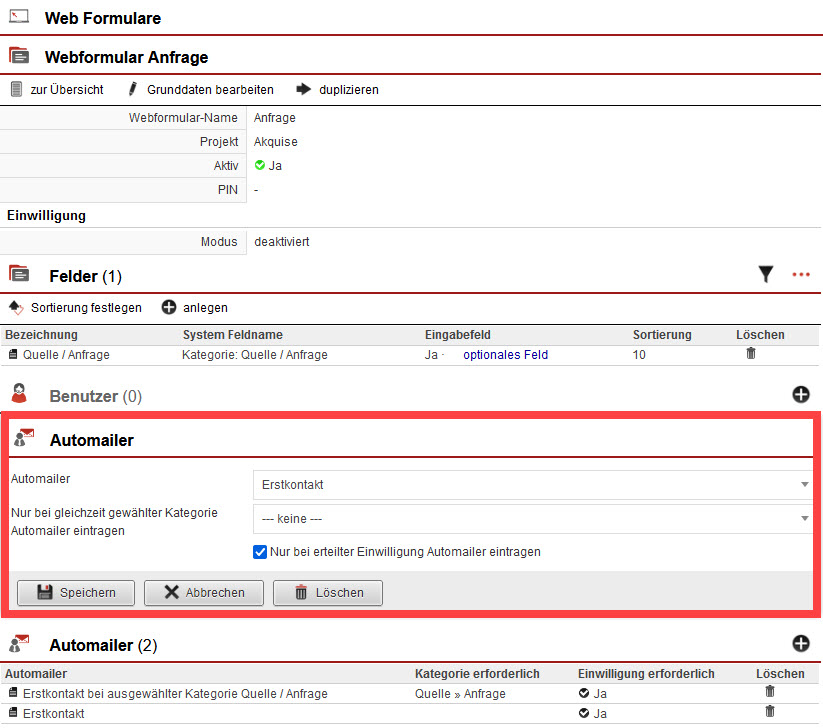
Task: Click the Grunddaten bearbeiten pencil icon
Action: coord(133,89)
